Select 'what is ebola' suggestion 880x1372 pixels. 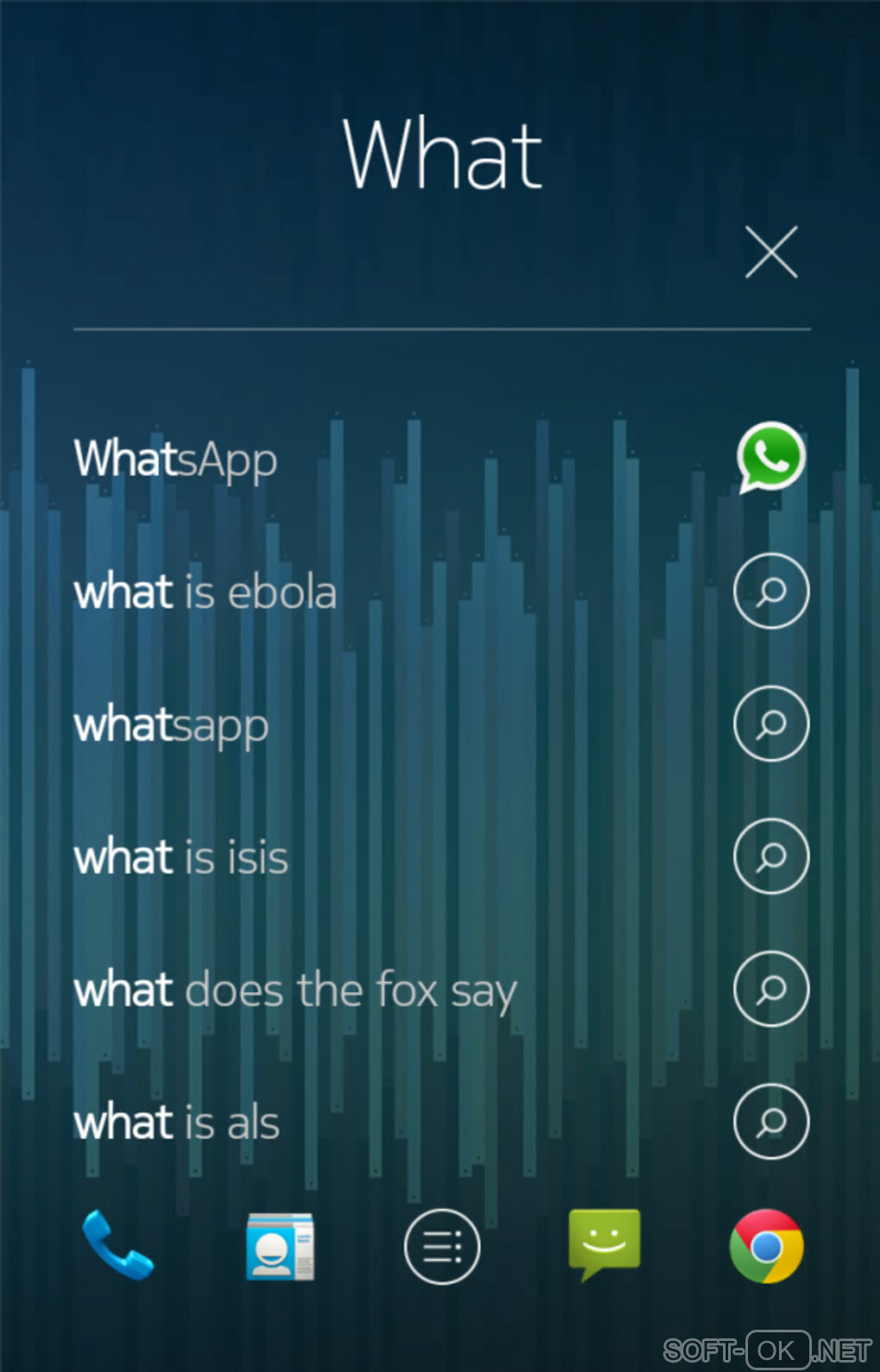tap(205, 592)
